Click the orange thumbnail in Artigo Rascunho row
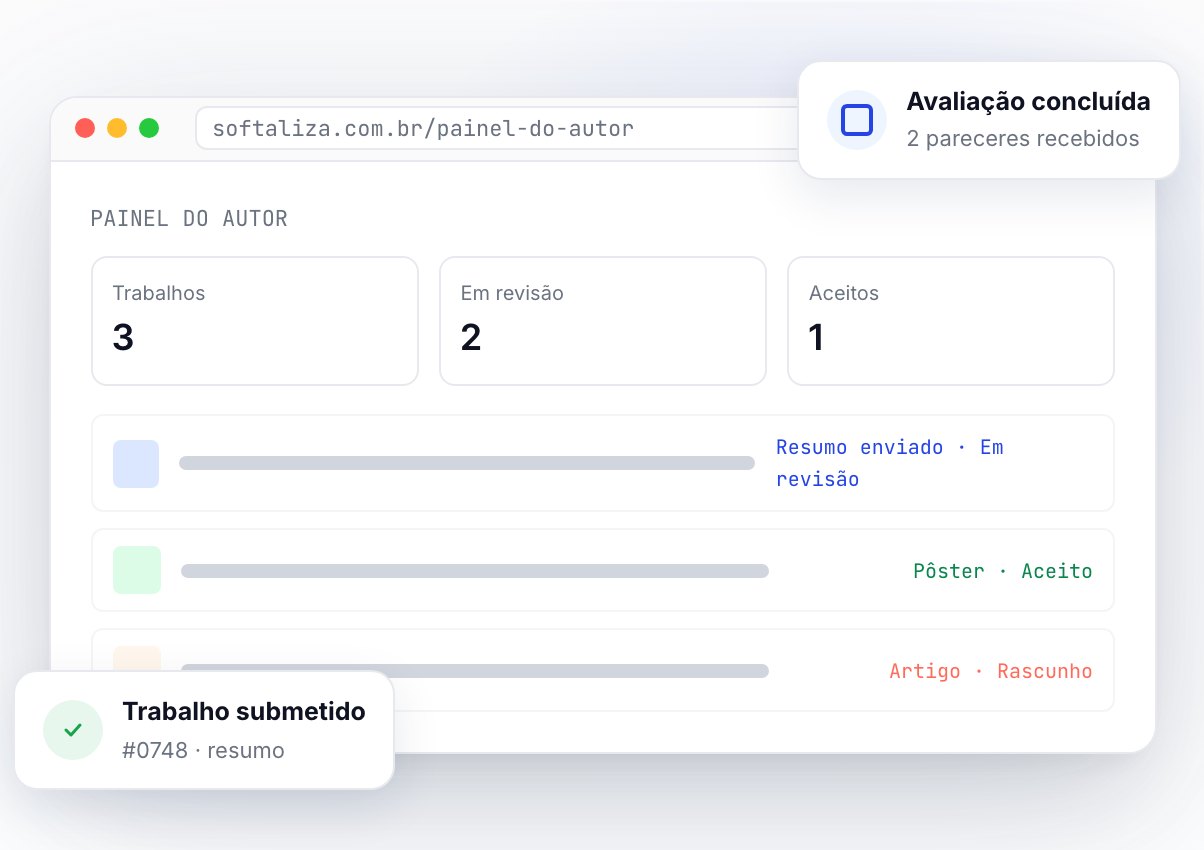The image size is (1204, 850). tap(137, 658)
